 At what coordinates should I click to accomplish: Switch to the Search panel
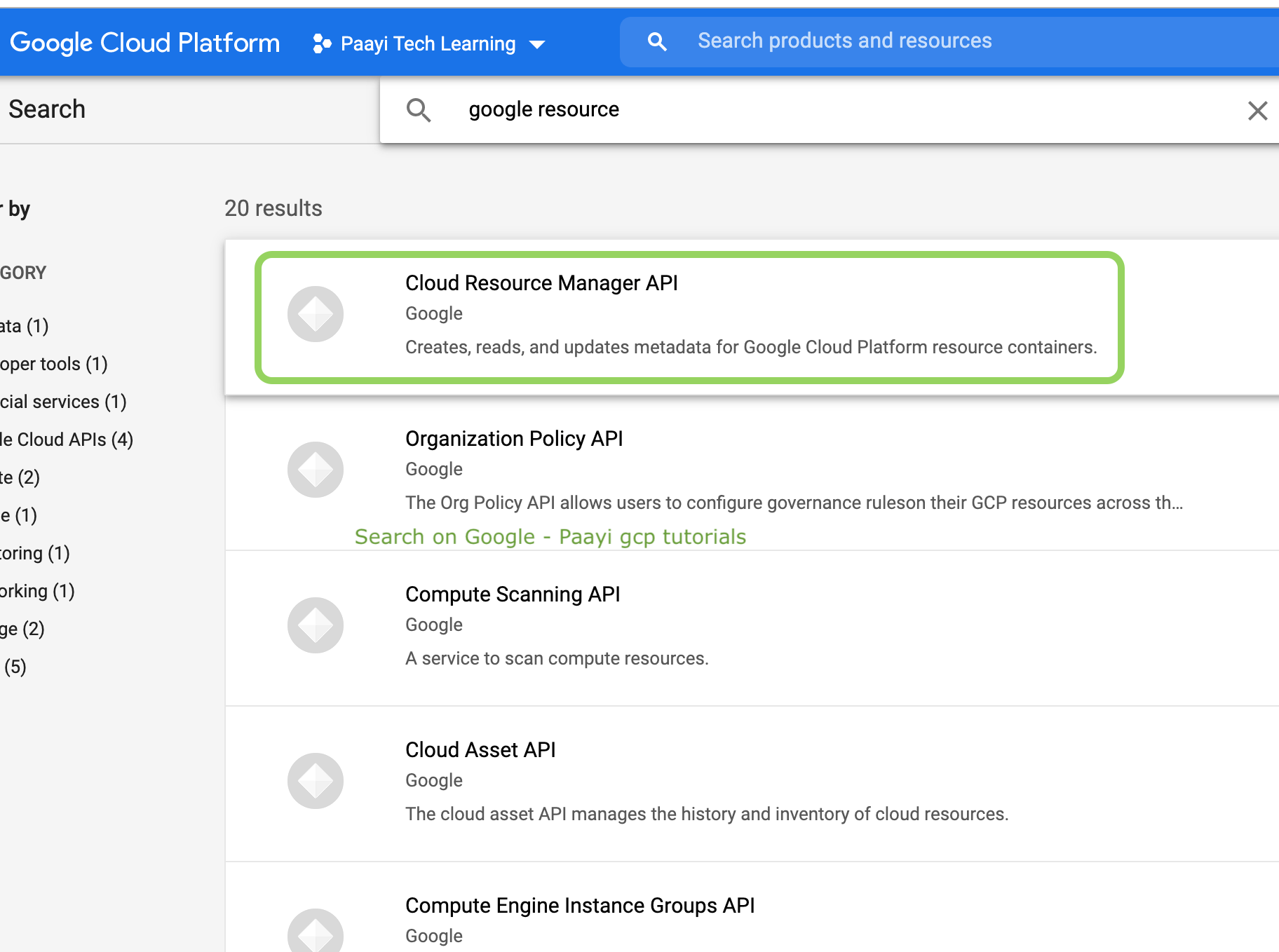click(x=47, y=109)
